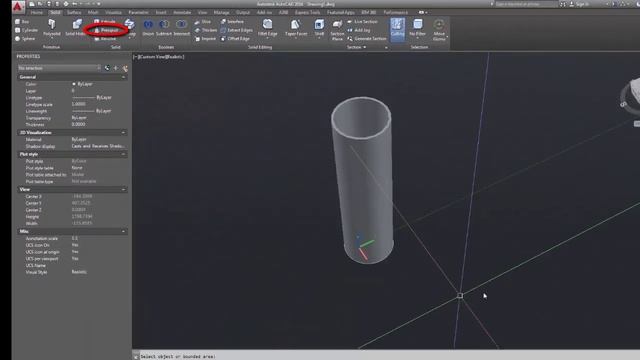Select the Sphere primitive tool
This screenshot has width=640, height=360.
pyautogui.click(x=25, y=39)
